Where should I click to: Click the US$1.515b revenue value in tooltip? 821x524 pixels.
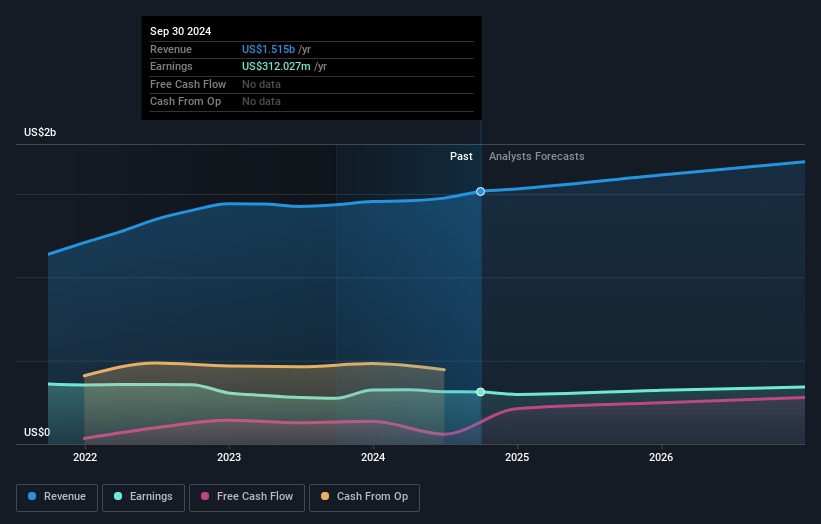point(269,49)
